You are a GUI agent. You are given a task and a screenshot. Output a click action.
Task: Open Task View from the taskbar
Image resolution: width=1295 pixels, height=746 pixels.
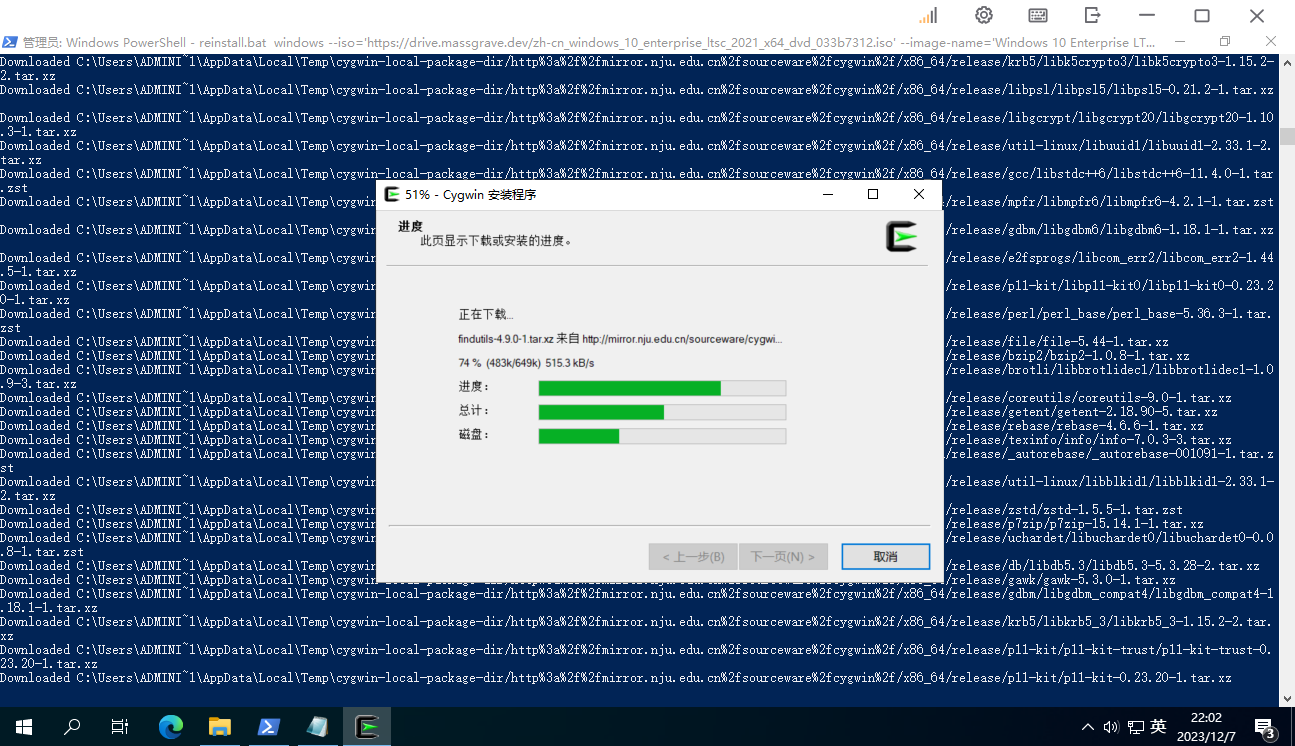pyautogui.click(x=120, y=727)
